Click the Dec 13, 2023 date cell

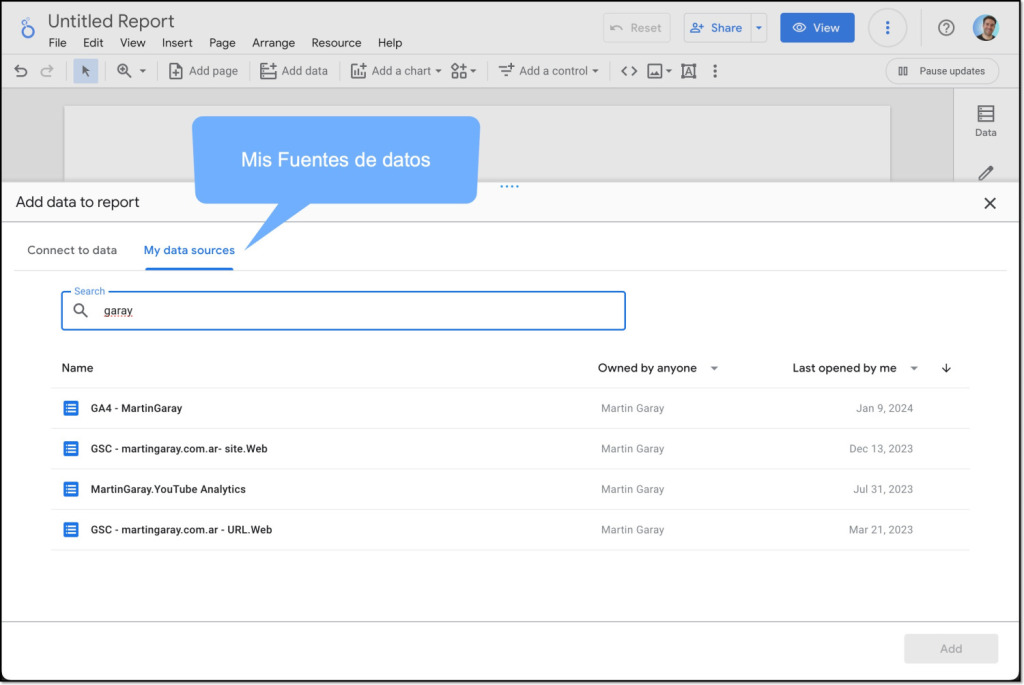point(880,449)
